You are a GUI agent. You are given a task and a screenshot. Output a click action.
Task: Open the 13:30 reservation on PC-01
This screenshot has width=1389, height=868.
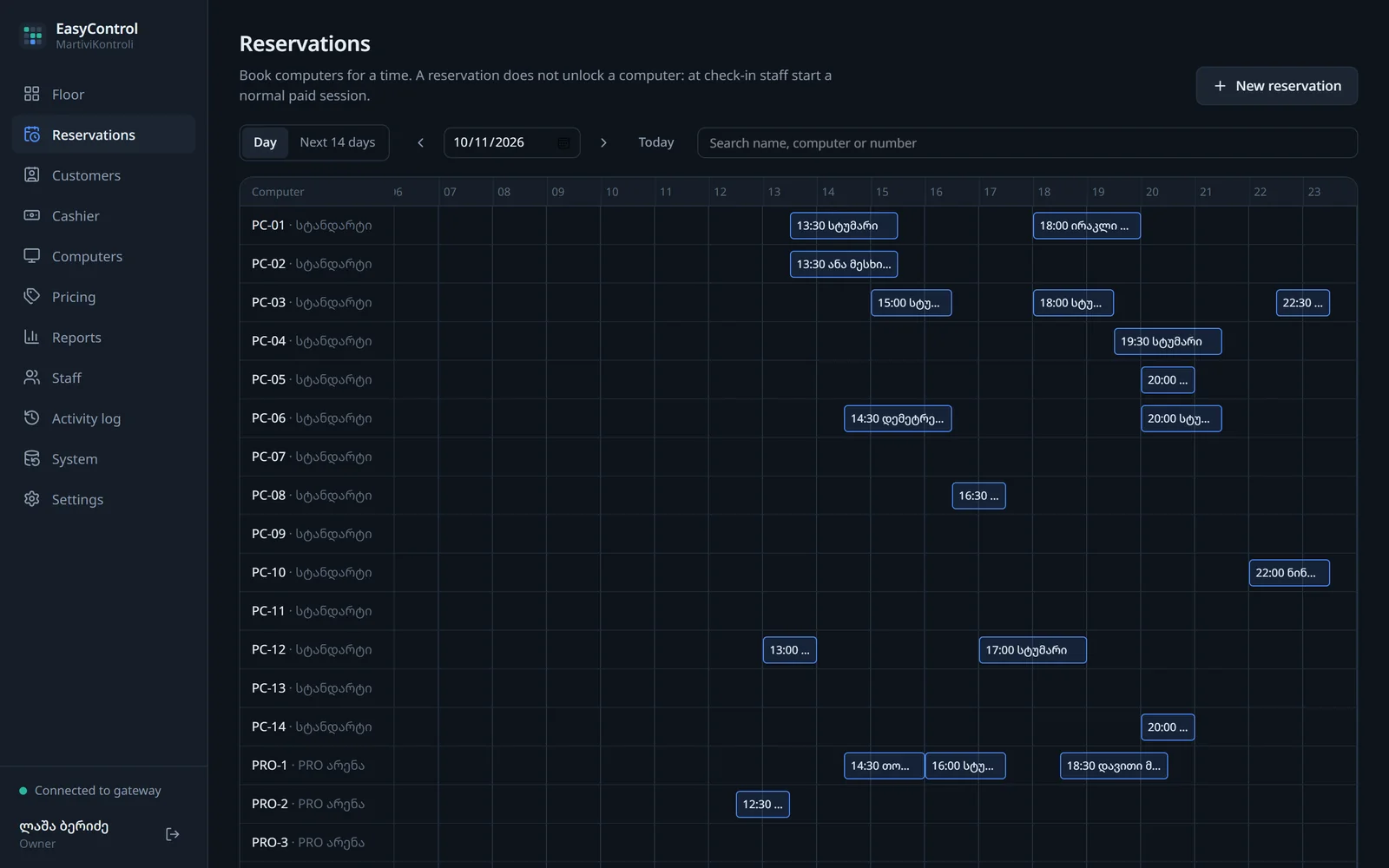click(844, 226)
